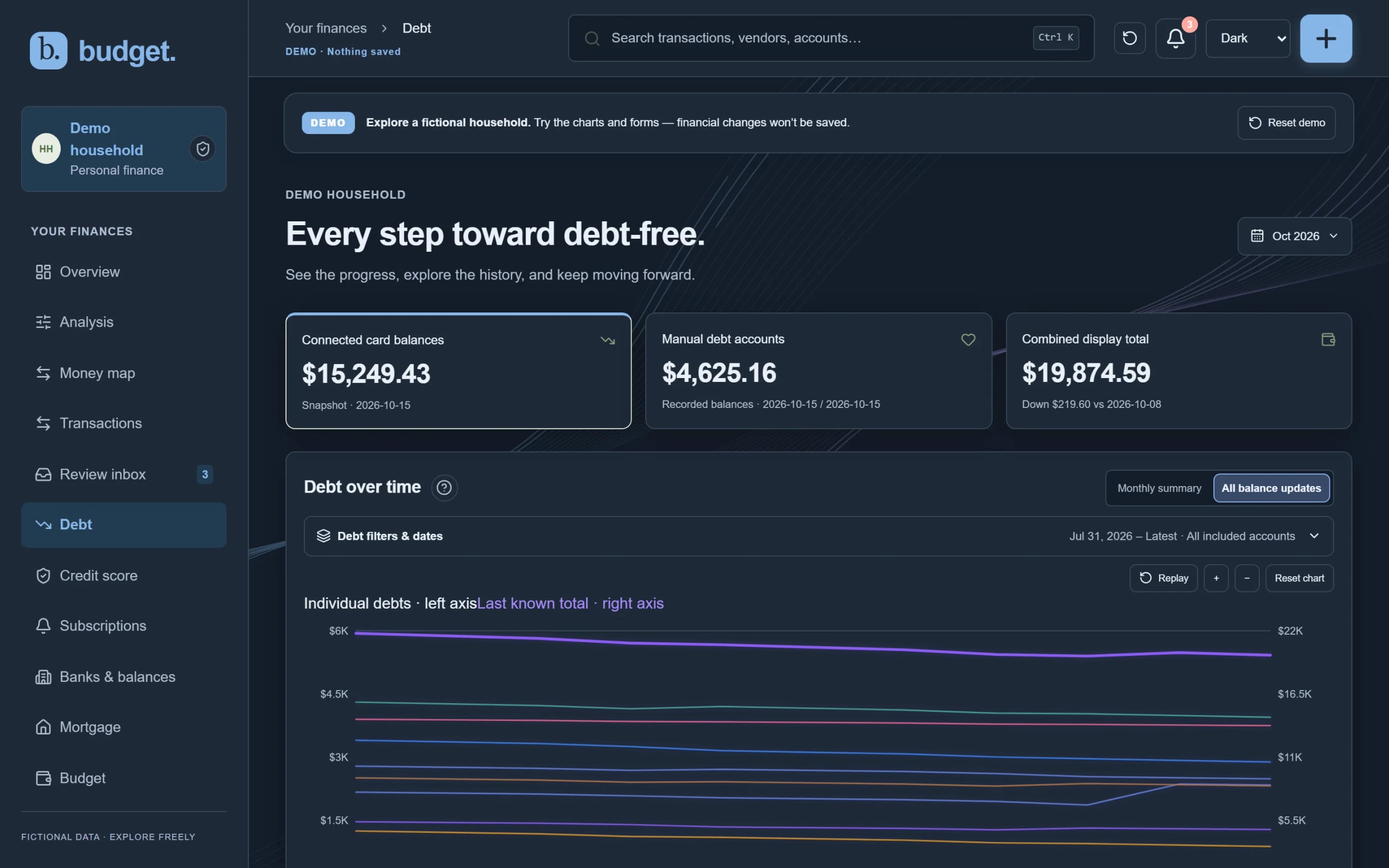Screen dimensions: 1389x868
Task: Toggle Last known total right axis legend
Action: click(570, 603)
